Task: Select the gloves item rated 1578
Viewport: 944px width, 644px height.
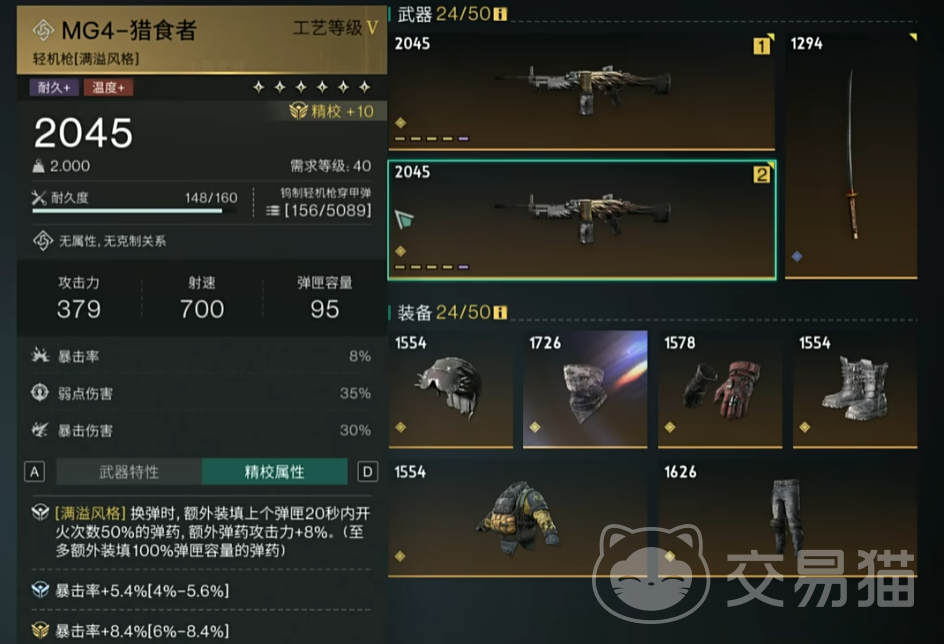Action: point(720,389)
